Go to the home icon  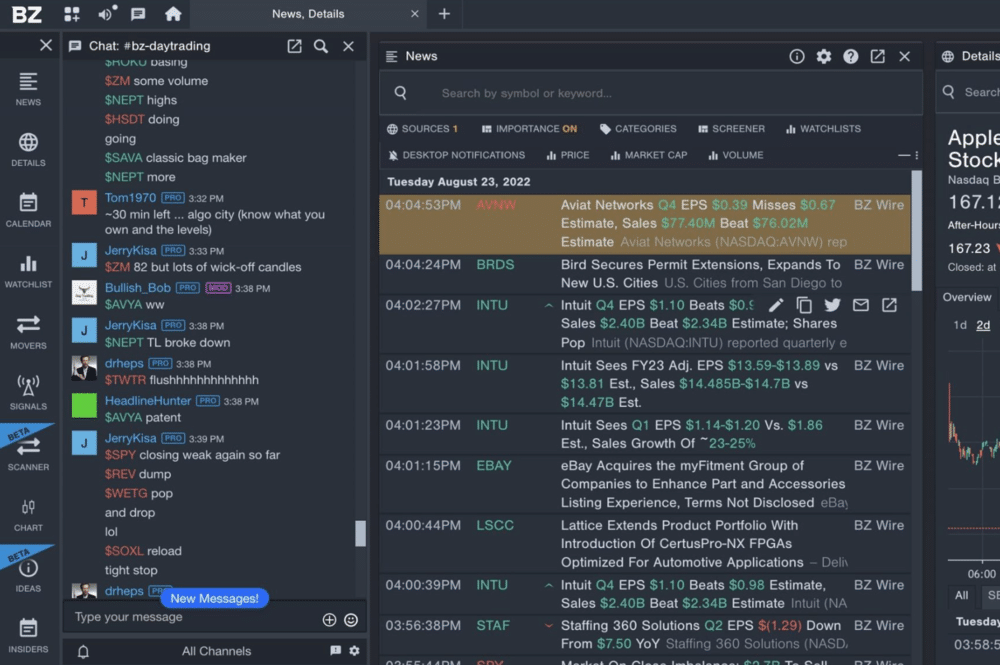[x=173, y=14]
